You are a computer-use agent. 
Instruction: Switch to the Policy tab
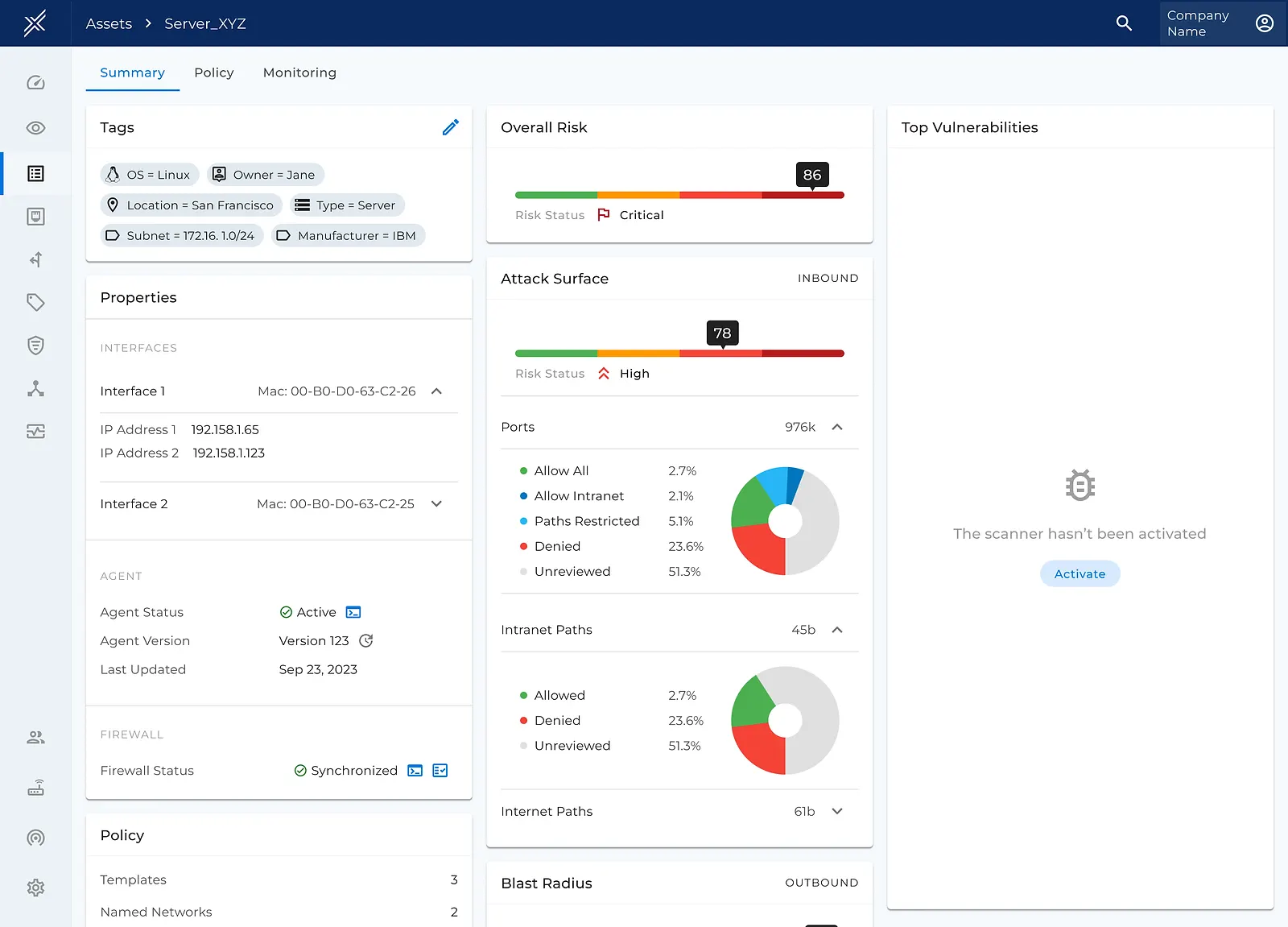(x=214, y=72)
